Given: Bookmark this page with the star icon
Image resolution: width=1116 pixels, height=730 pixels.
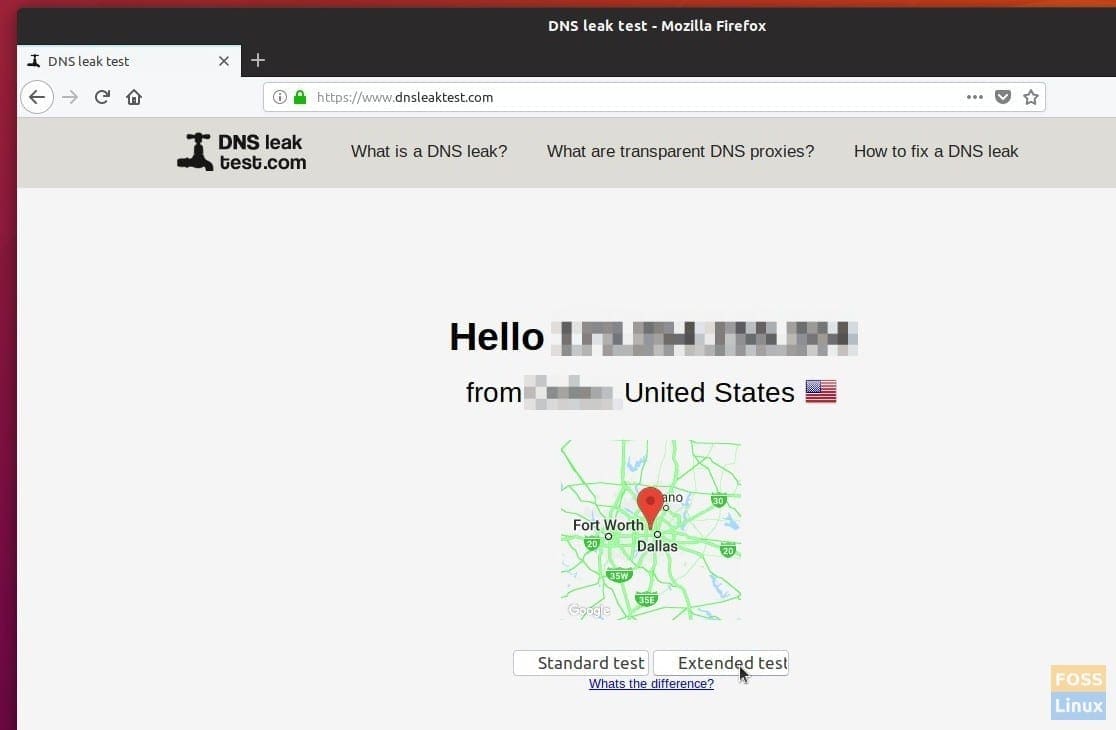Looking at the screenshot, I should coord(1031,97).
